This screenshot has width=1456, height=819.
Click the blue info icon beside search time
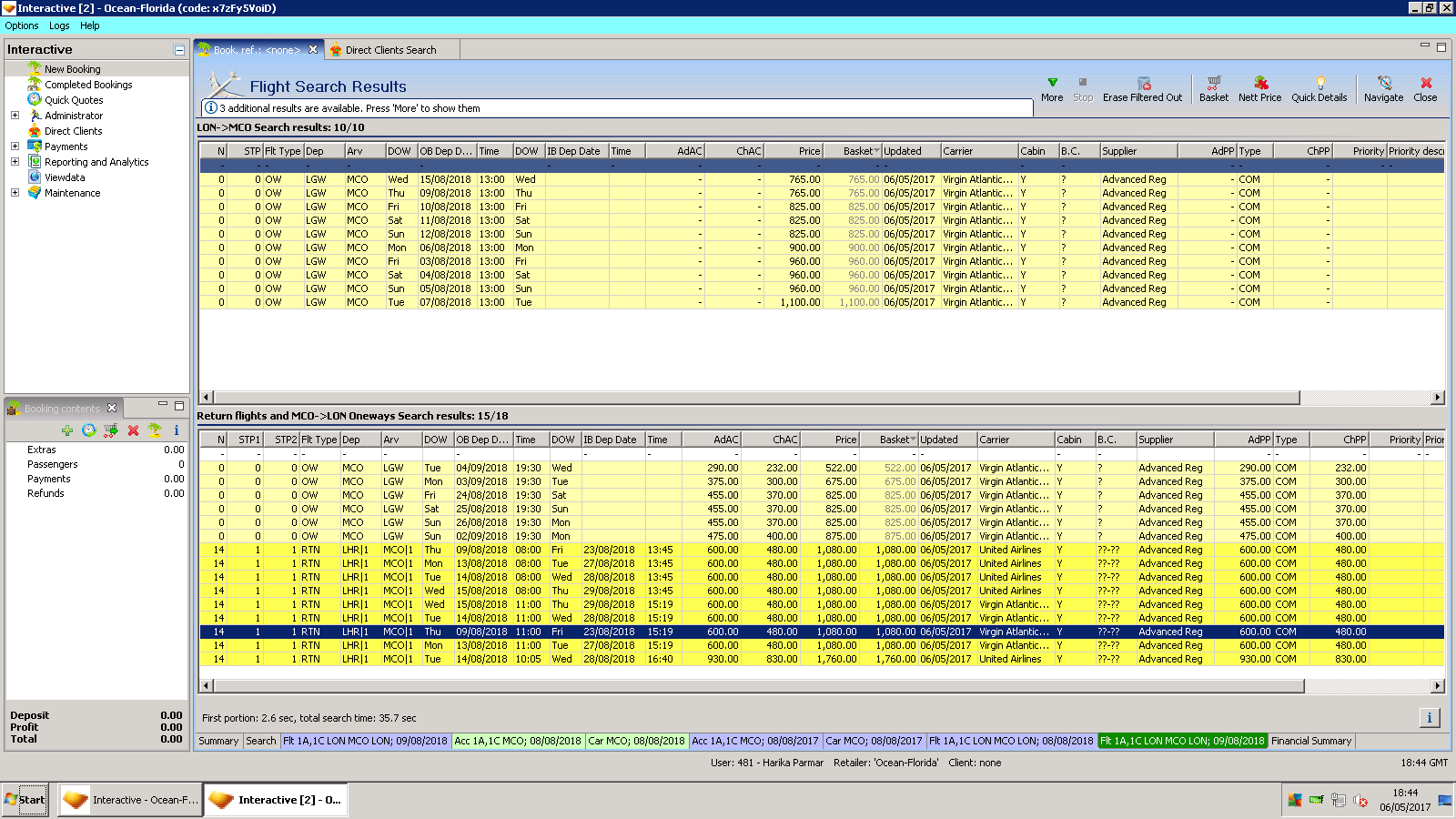click(x=1429, y=718)
